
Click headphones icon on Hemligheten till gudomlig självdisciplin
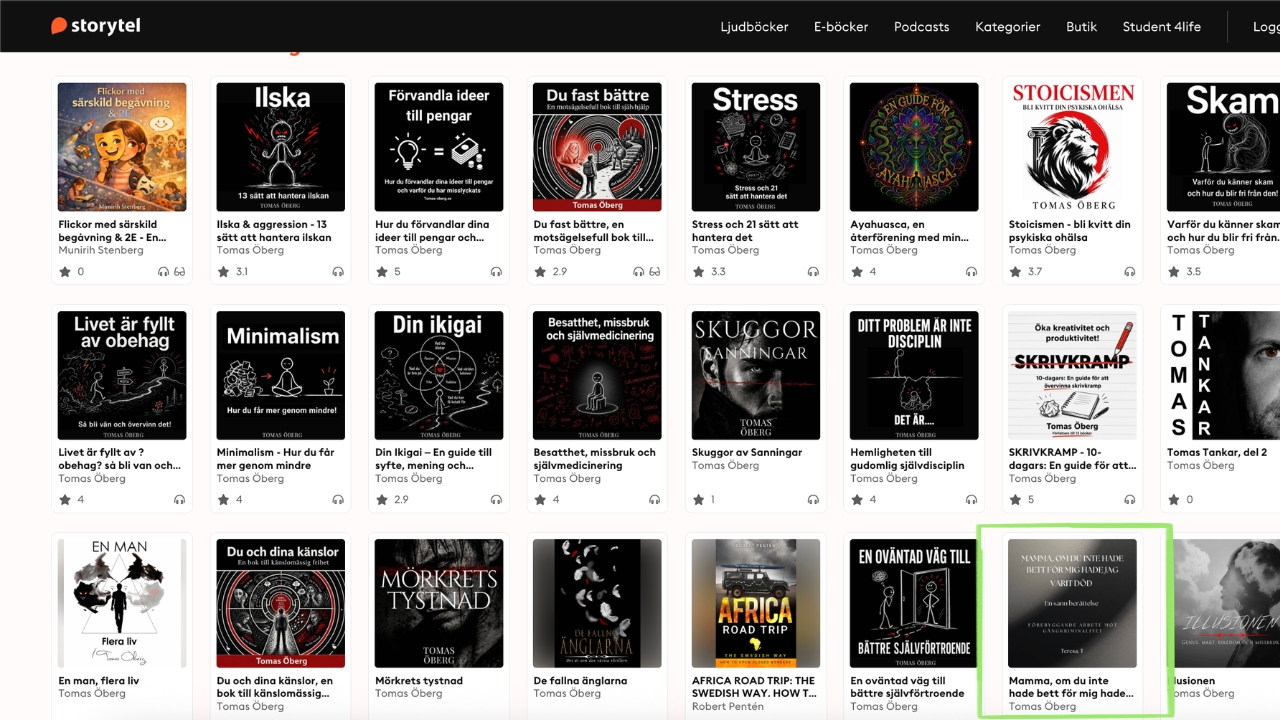tap(971, 500)
